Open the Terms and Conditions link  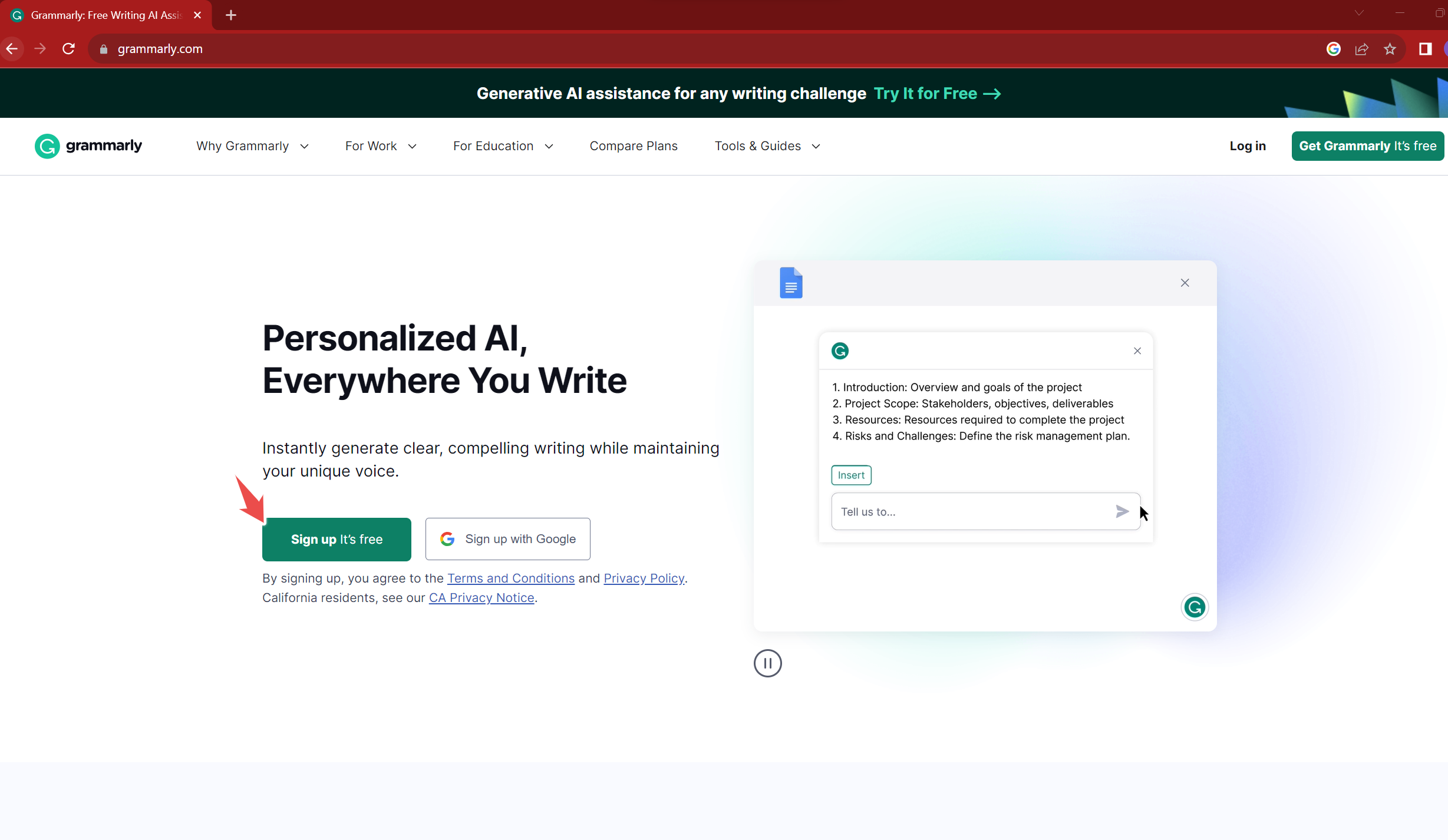[x=511, y=578]
